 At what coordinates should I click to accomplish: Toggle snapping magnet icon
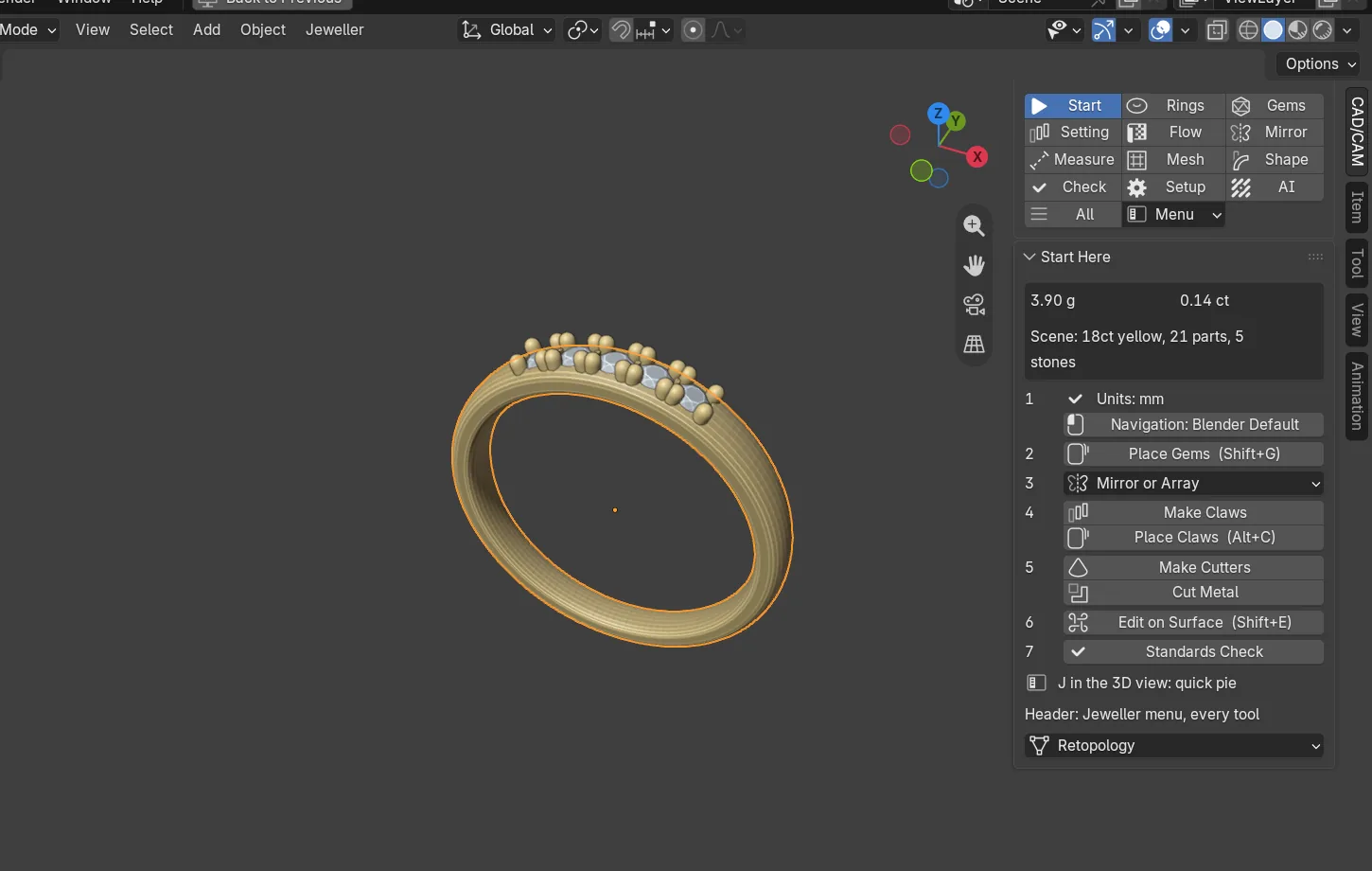click(x=621, y=30)
